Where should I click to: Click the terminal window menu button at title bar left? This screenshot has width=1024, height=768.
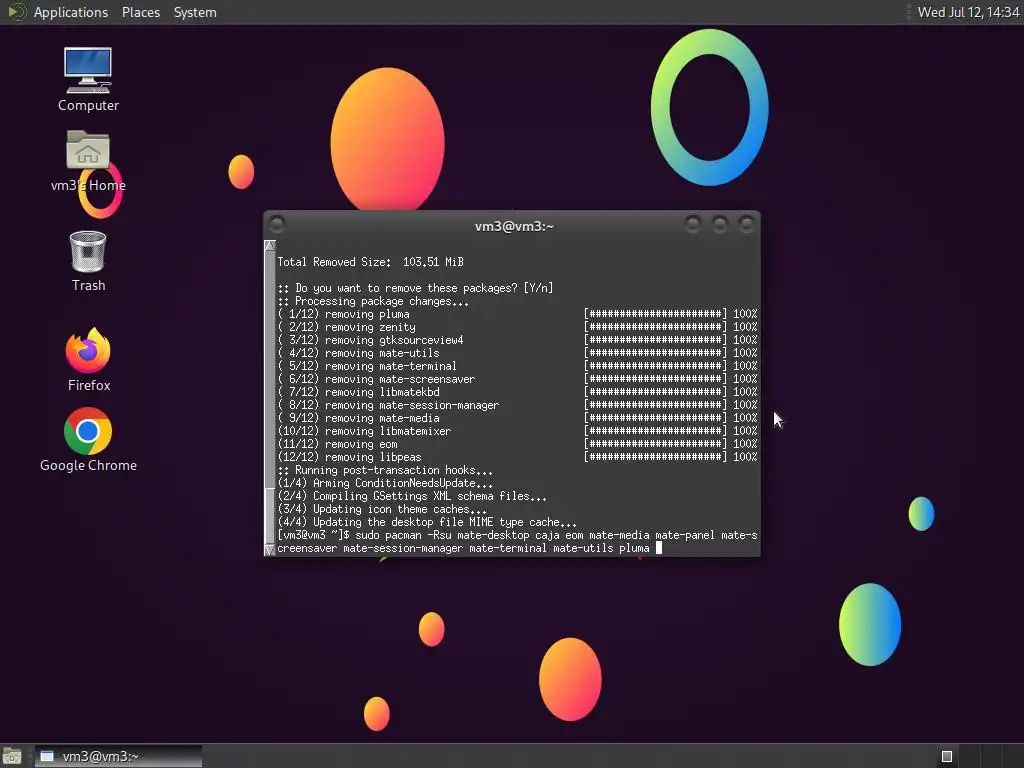pyautogui.click(x=276, y=225)
